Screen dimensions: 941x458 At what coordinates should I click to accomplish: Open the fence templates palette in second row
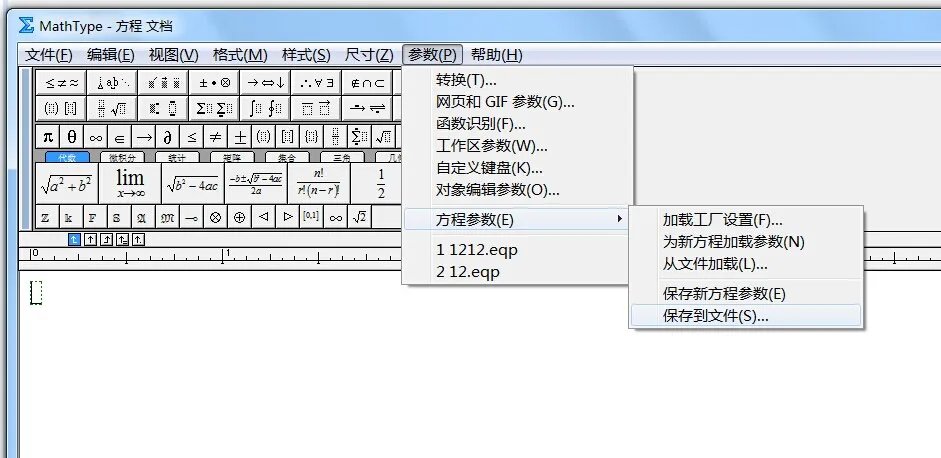61,109
